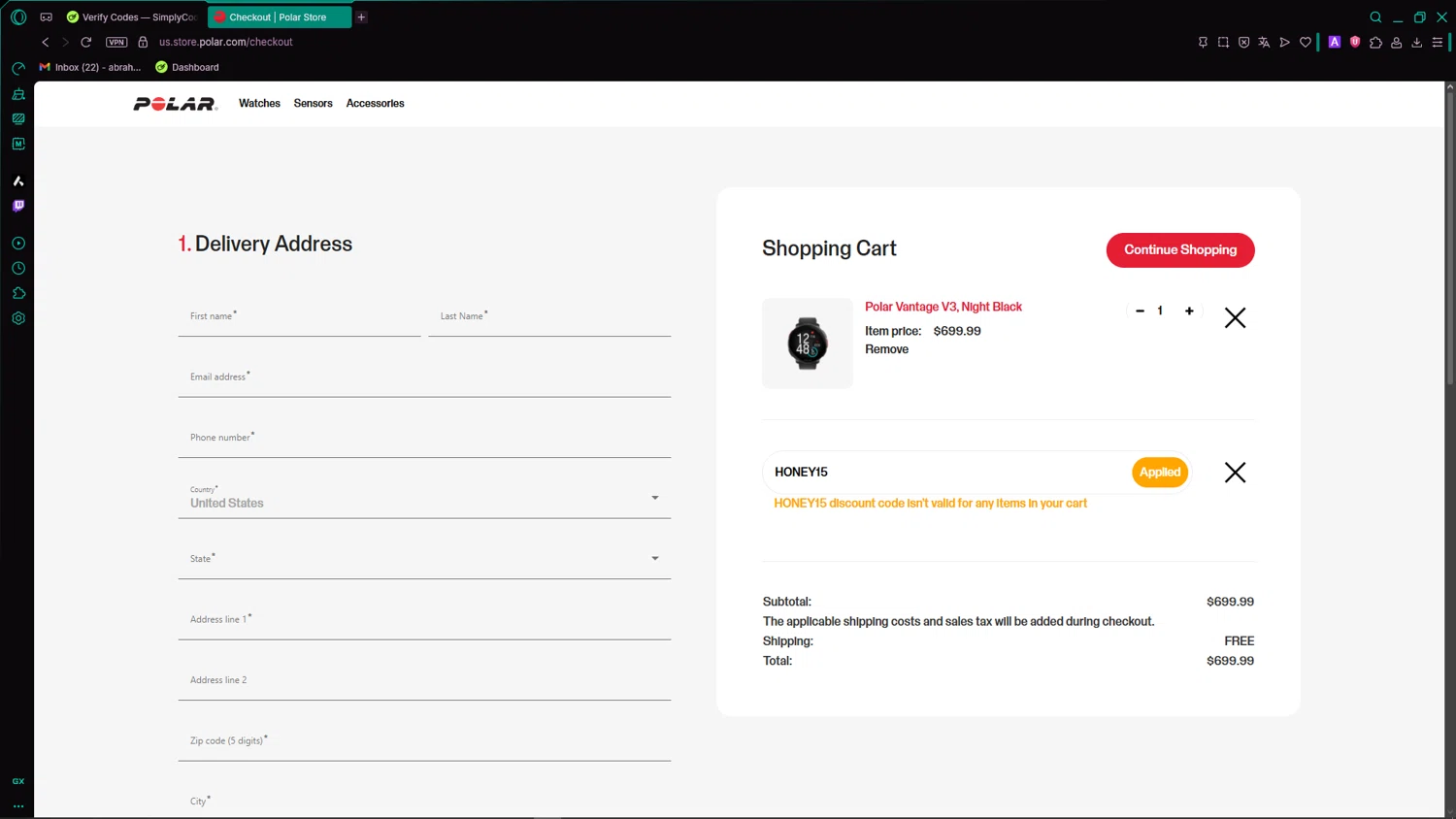Remove HONEY15 code with X icon
This screenshot has width=1456, height=819.
[1235, 473]
